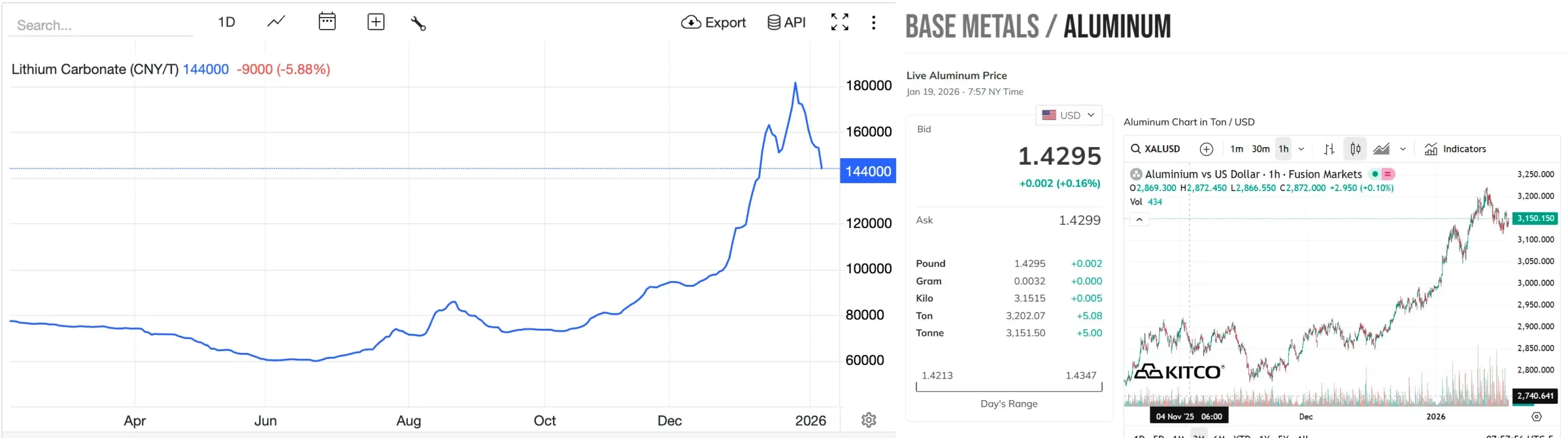This screenshot has height=438, width=1568.
Task: Open the wrench tools icon
Action: 418,23
